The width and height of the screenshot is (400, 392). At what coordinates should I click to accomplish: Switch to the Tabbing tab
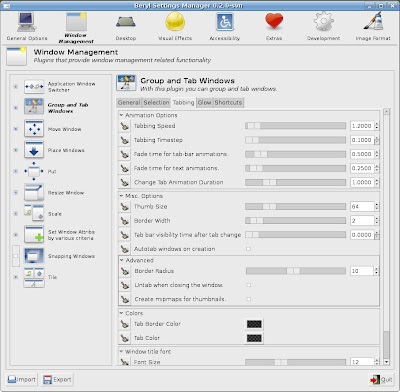pyautogui.click(x=183, y=102)
